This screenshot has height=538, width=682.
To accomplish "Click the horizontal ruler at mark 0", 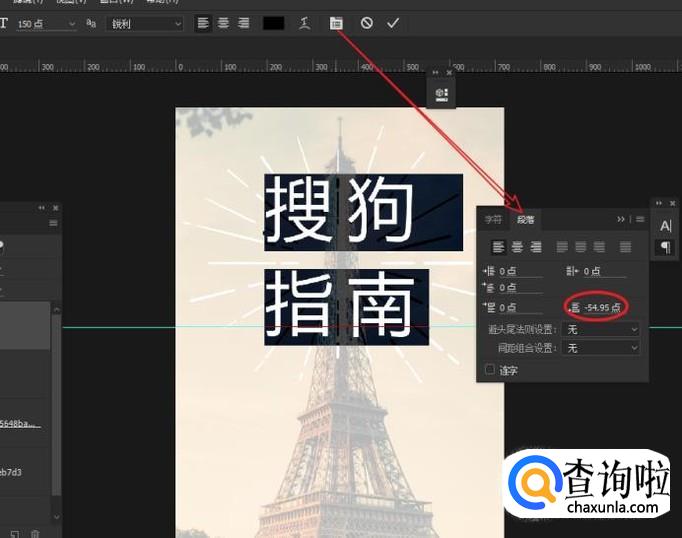I will (x=181, y=67).
